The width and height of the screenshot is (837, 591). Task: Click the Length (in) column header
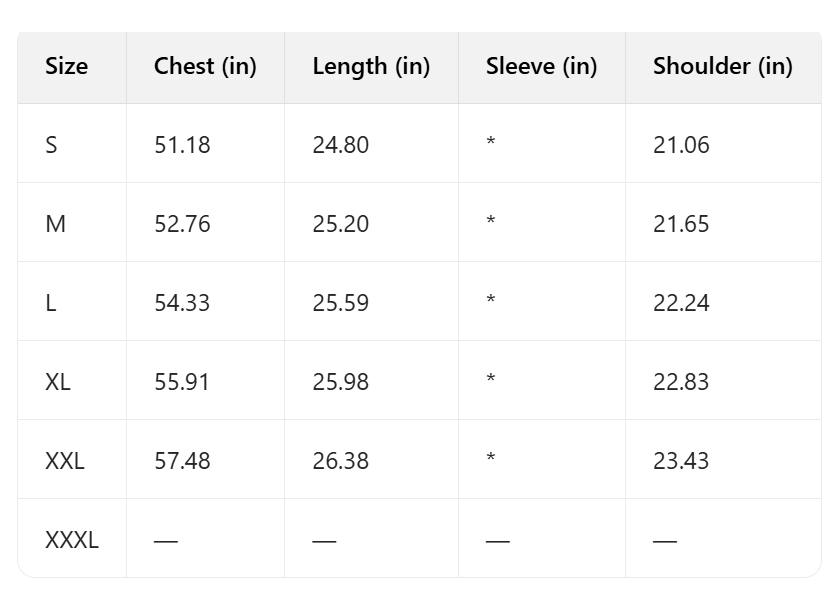(x=371, y=66)
